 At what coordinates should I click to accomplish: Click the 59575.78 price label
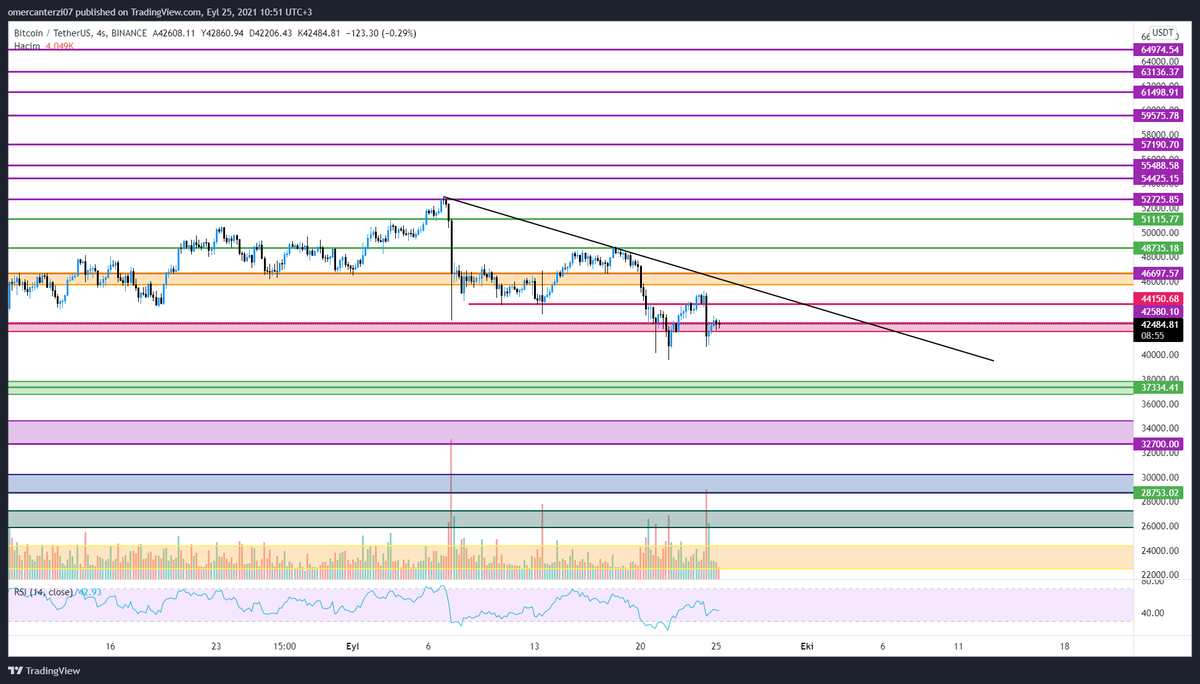tap(1161, 116)
